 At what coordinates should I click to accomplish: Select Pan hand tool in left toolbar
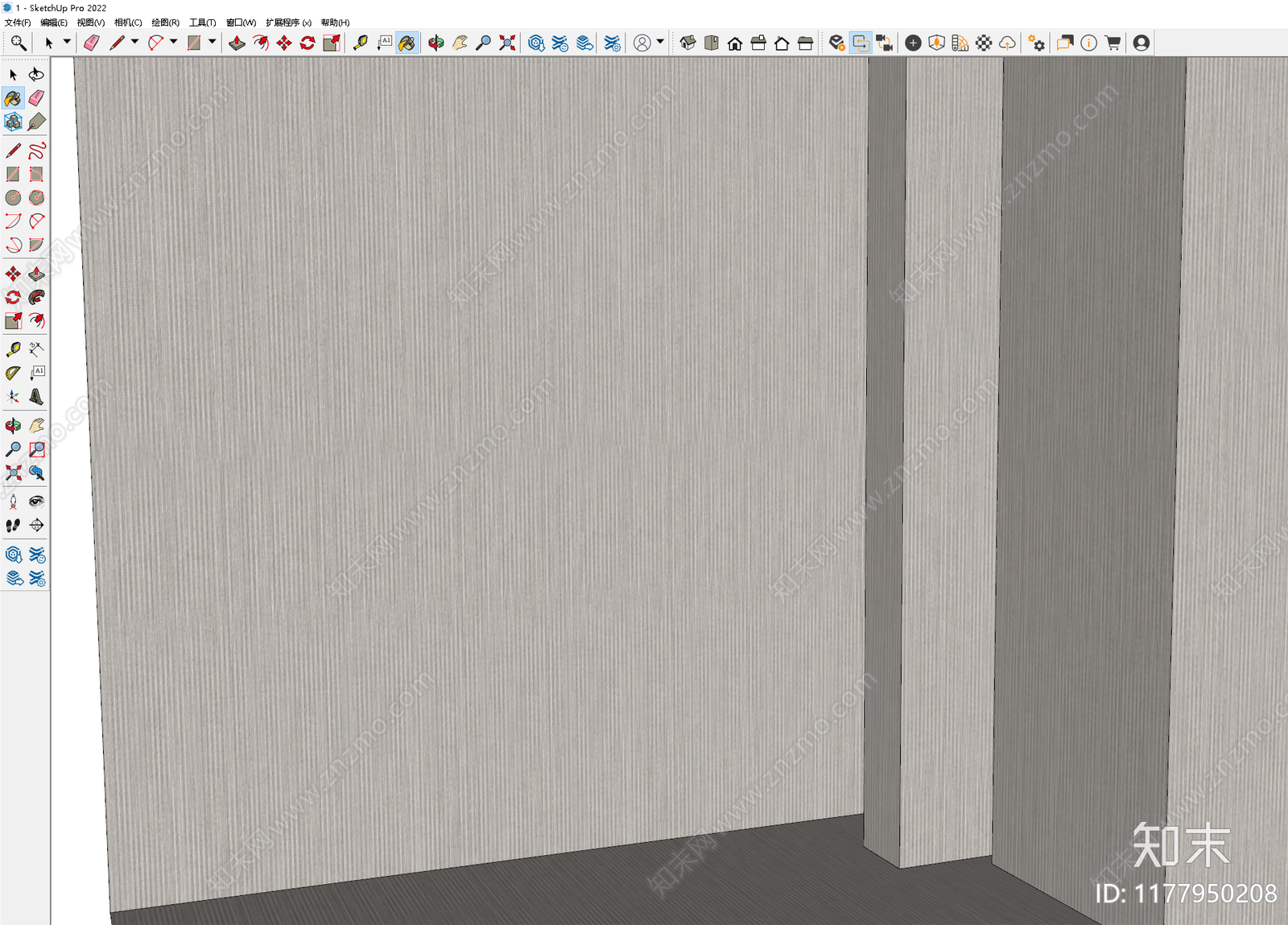36,425
